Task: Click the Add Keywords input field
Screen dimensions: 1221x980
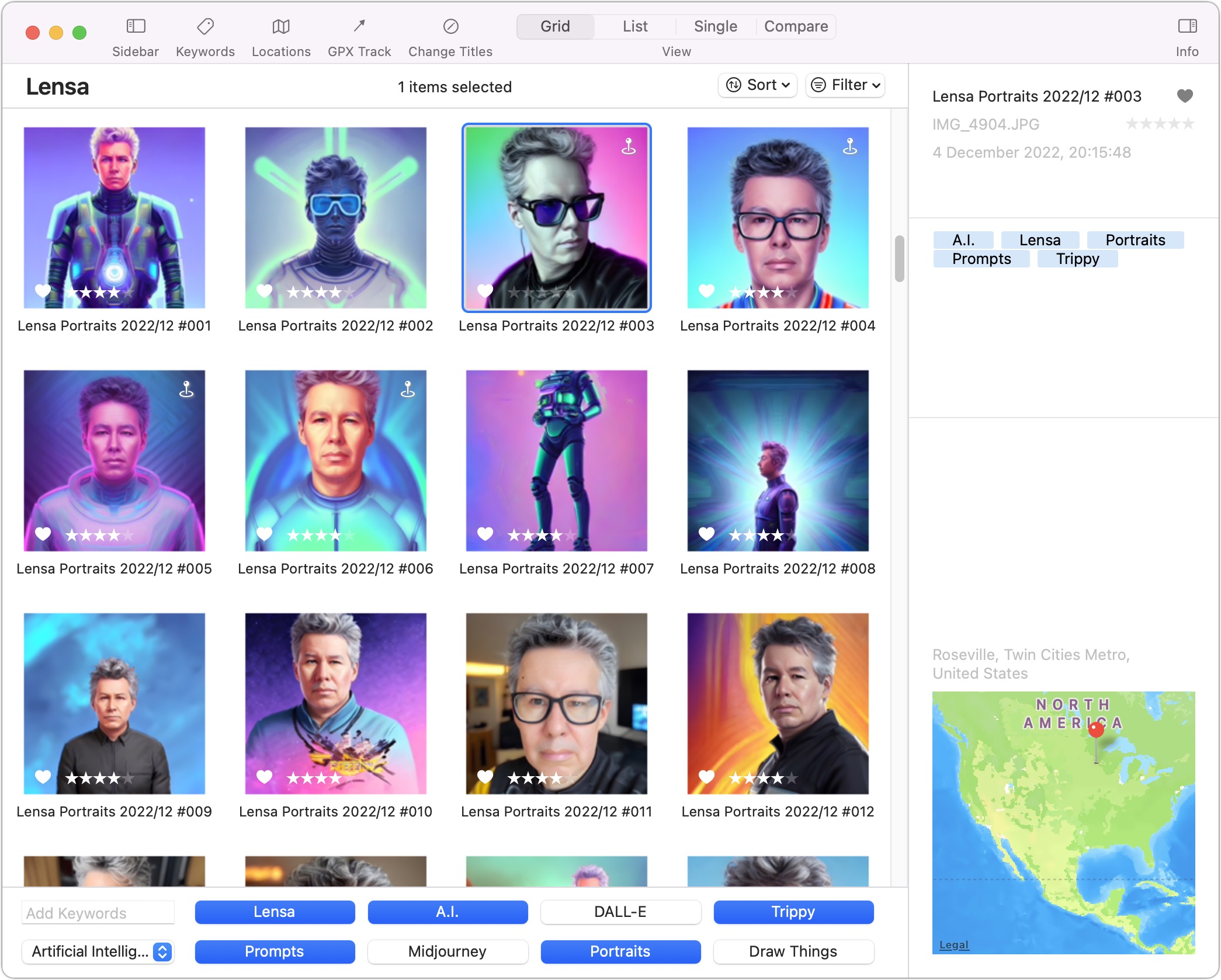Action: click(98, 913)
